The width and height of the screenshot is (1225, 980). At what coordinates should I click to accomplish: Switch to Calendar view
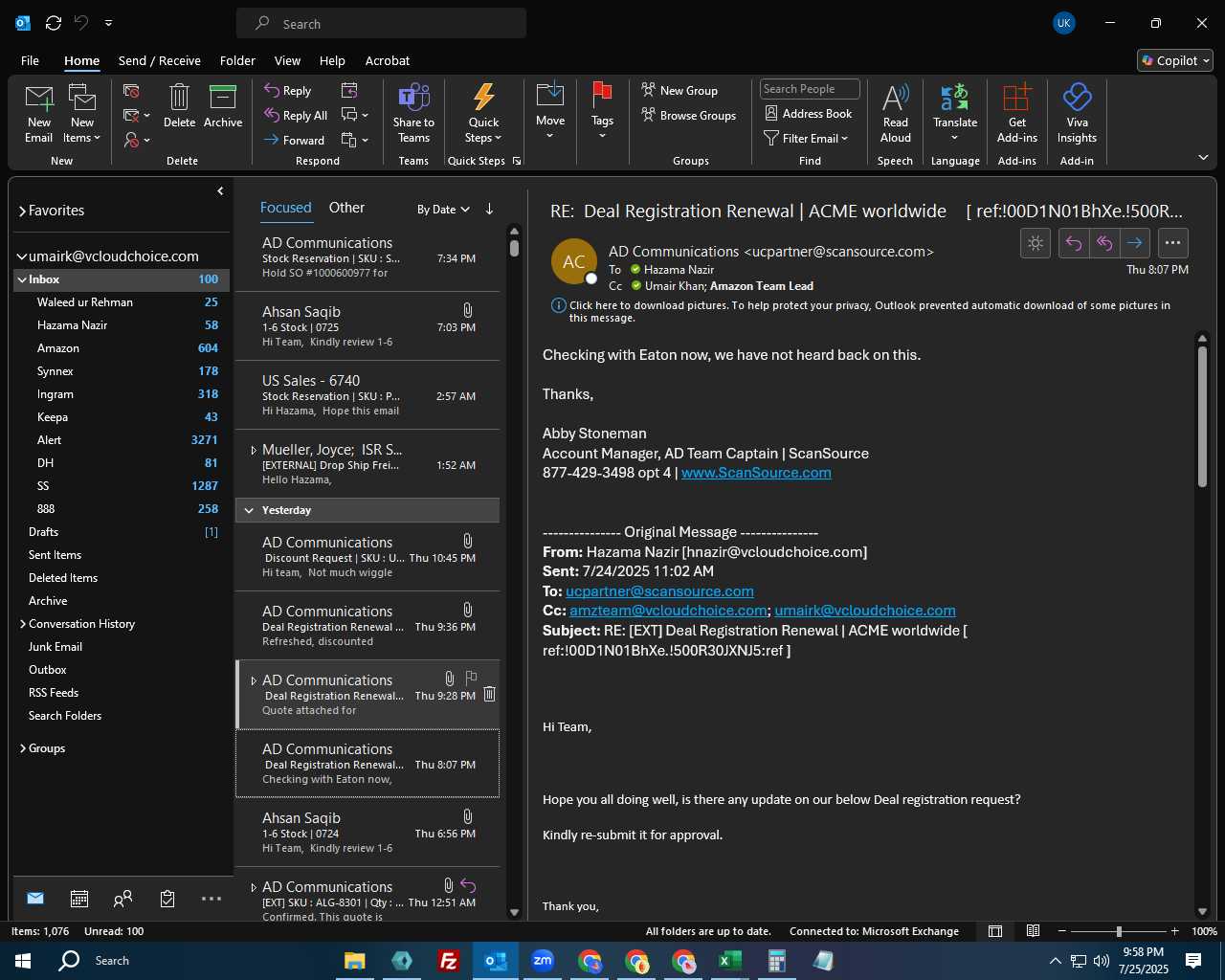[x=79, y=899]
